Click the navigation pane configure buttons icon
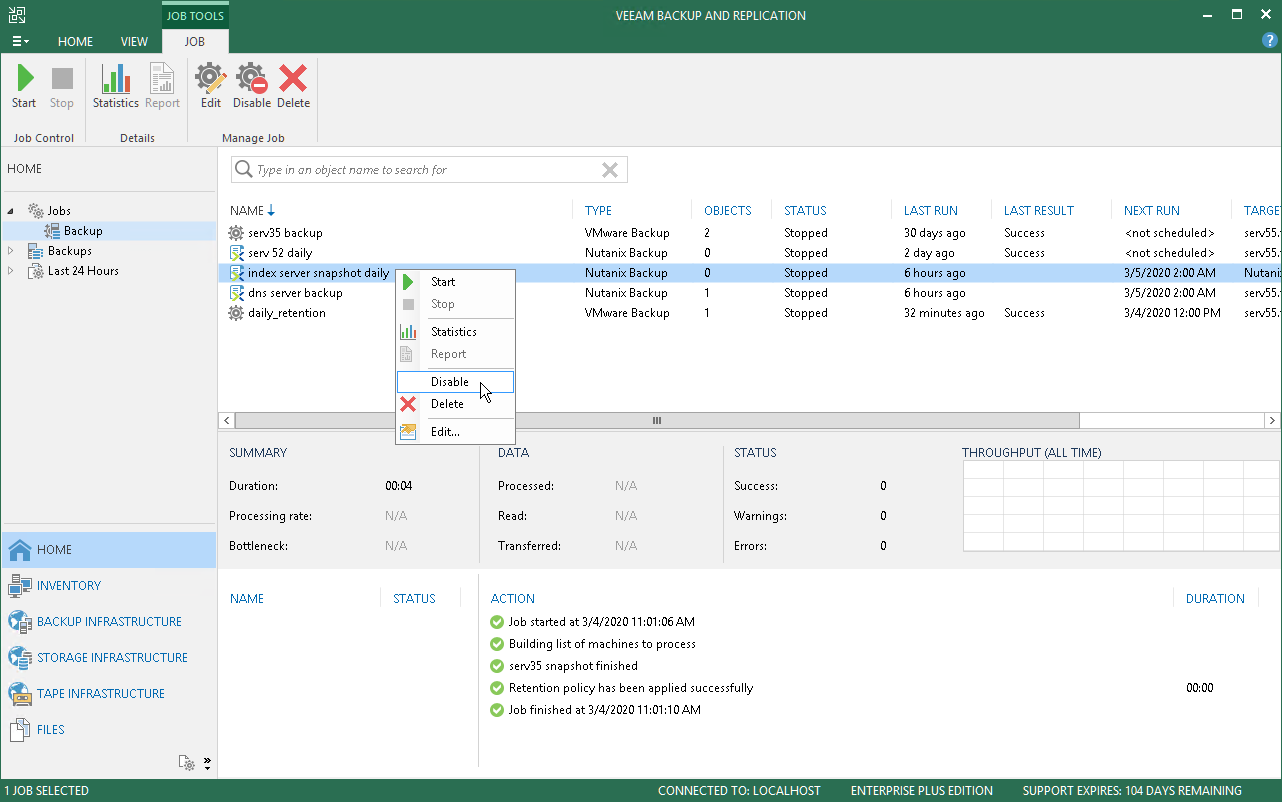 187,763
